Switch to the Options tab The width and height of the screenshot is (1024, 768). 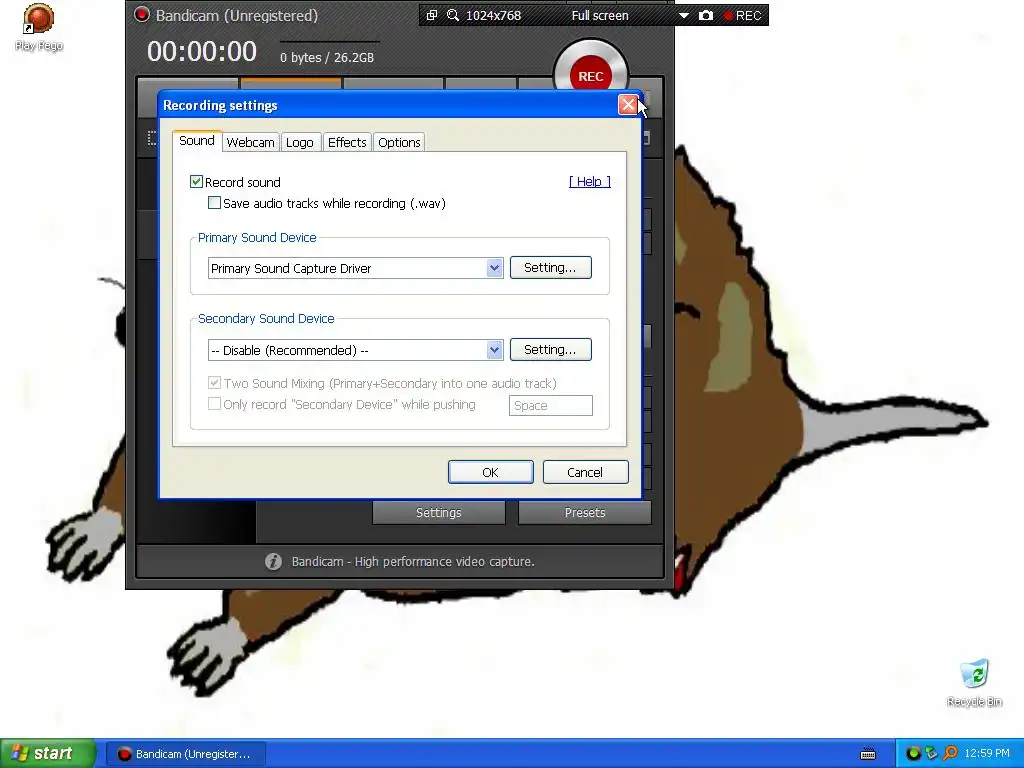click(399, 142)
